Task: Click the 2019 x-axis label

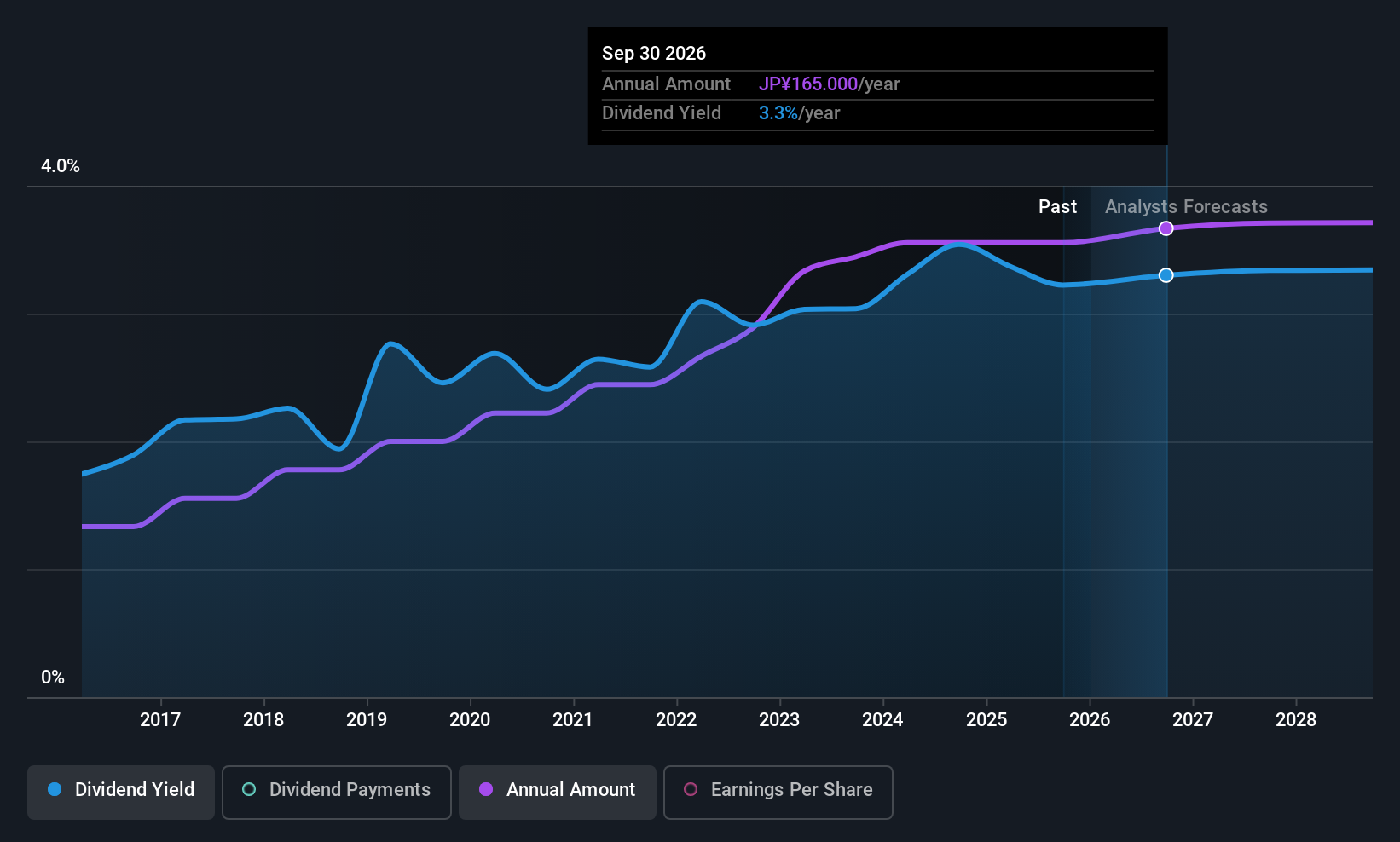Action: (367, 720)
